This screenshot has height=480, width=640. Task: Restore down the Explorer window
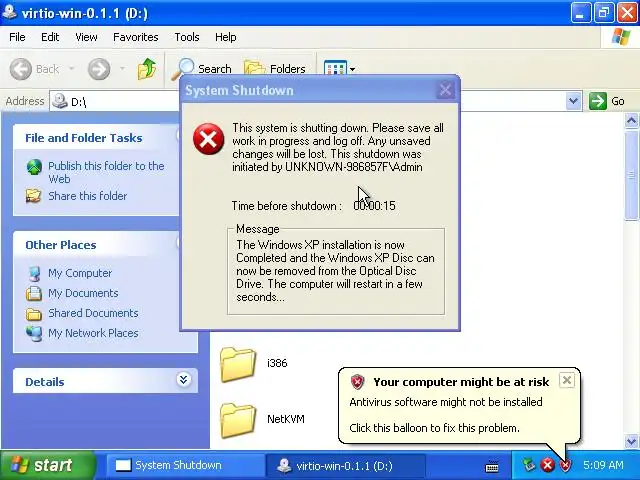604,13
